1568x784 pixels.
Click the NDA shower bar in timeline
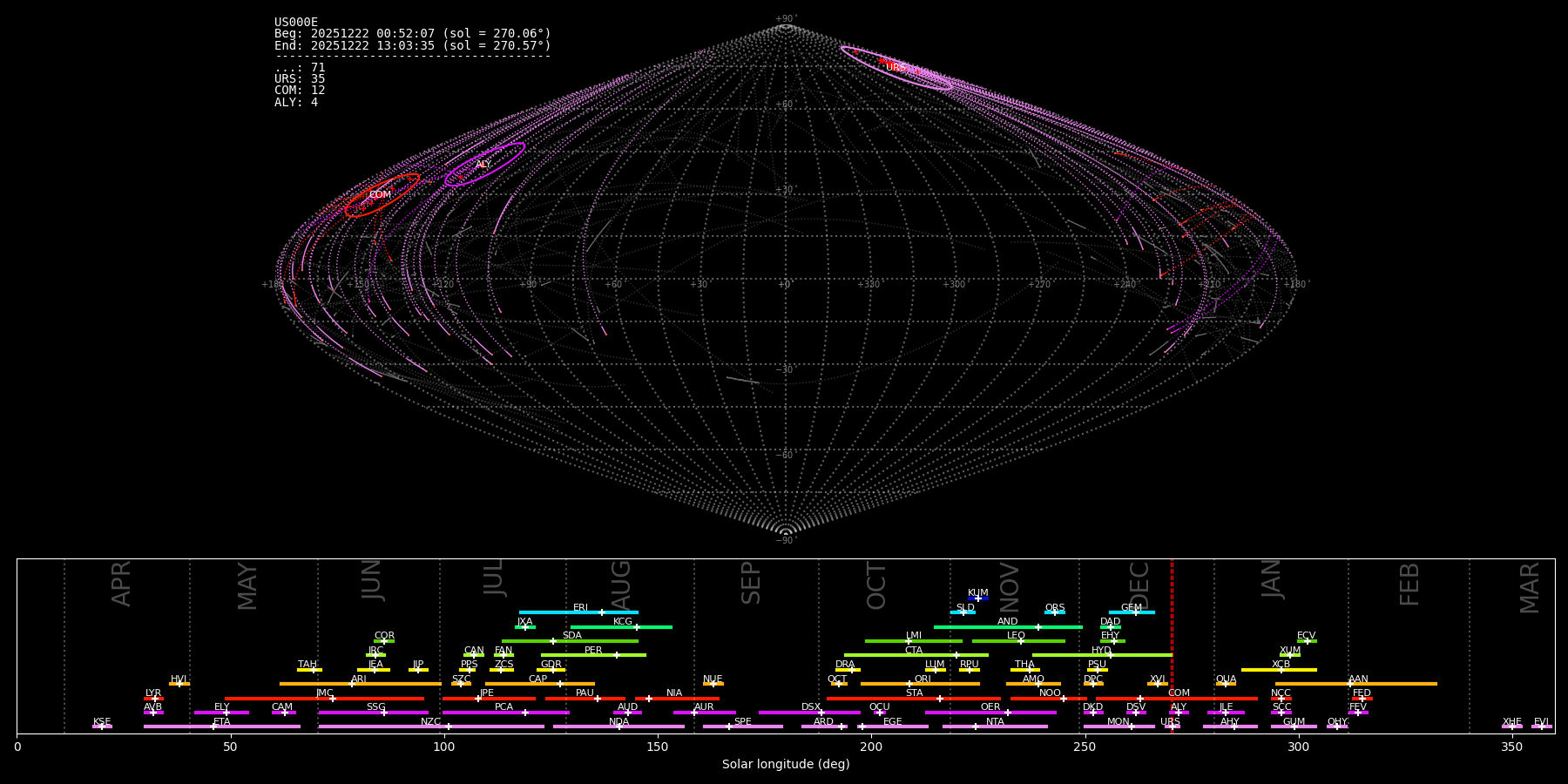pyautogui.click(x=618, y=727)
